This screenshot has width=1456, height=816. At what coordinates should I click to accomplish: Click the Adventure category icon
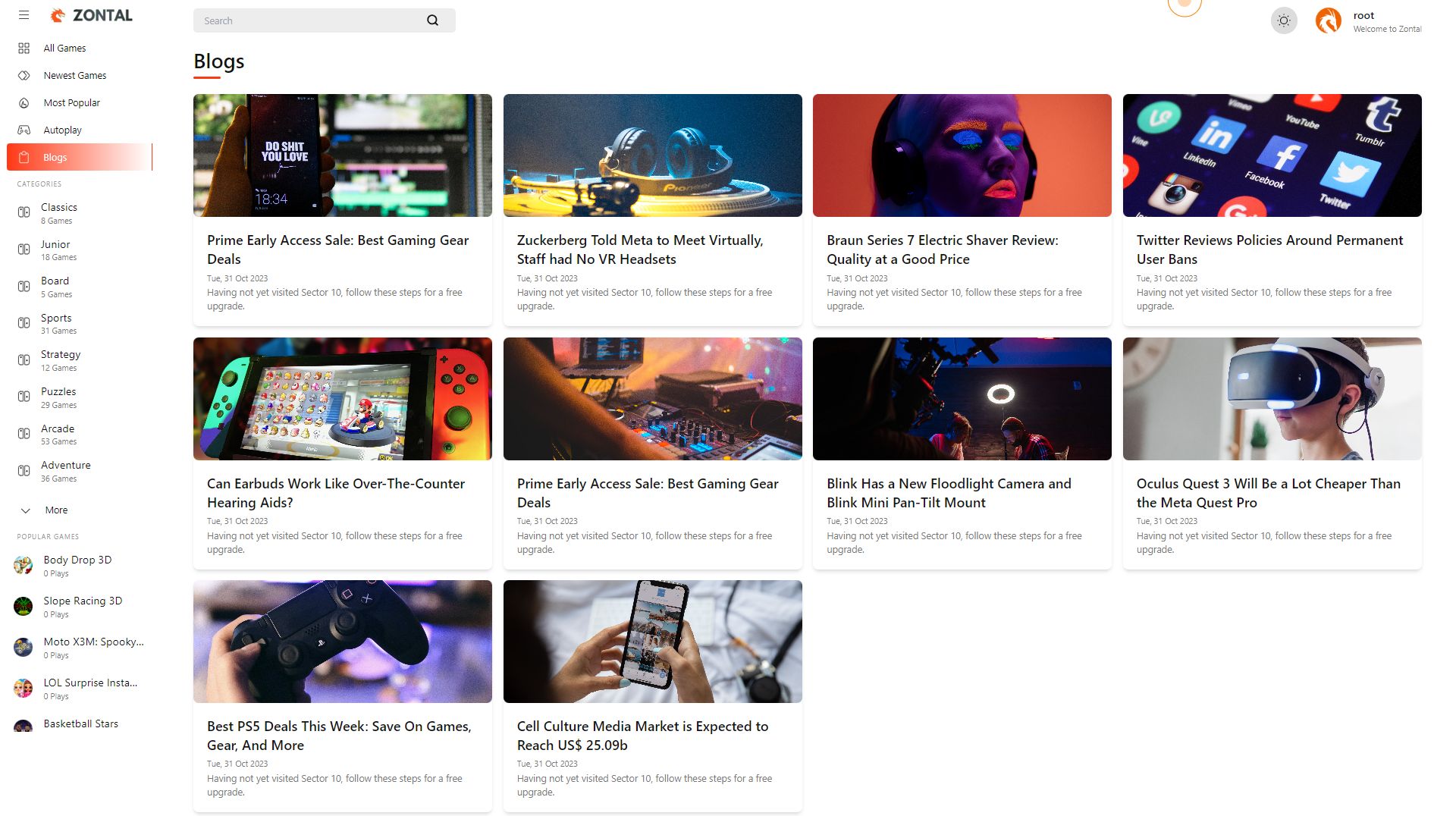(24, 471)
